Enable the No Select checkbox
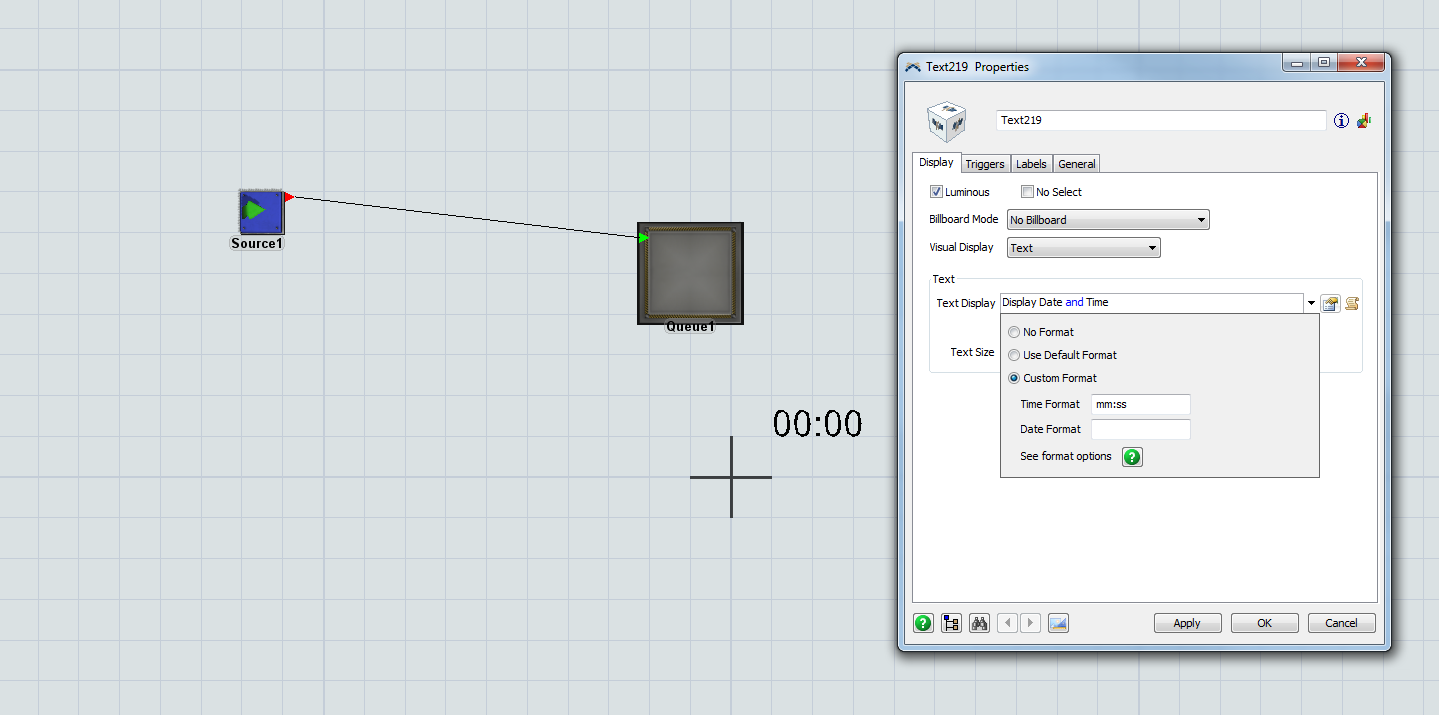 tap(1027, 192)
